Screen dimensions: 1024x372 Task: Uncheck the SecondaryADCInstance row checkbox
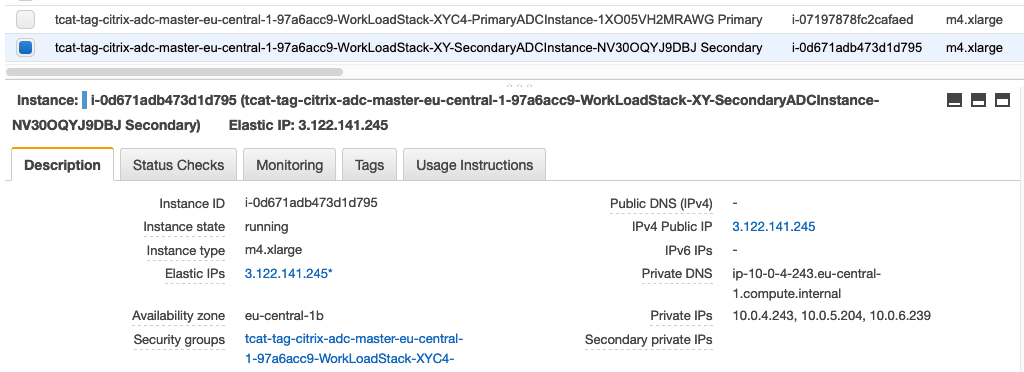point(25,48)
